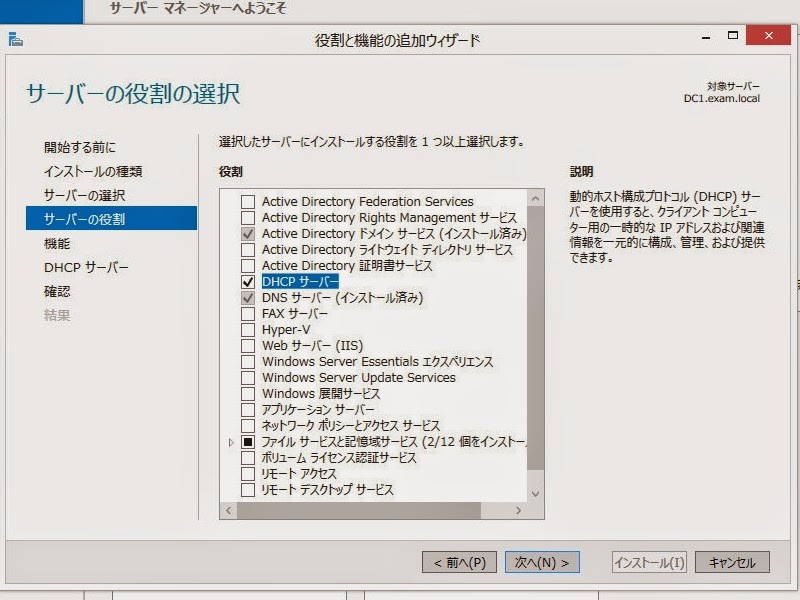The width and height of the screenshot is (800, 600).
Task: Go to 確認 wizard step
Action: pos(57,291)
